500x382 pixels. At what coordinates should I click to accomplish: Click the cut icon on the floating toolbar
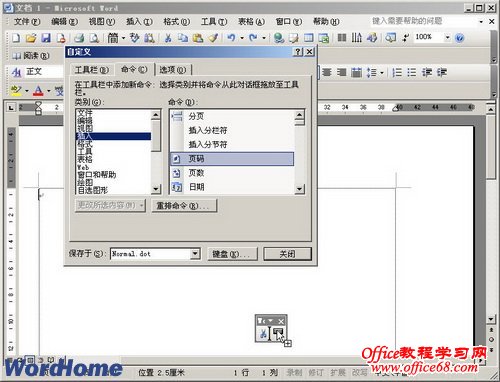[263, 333]
